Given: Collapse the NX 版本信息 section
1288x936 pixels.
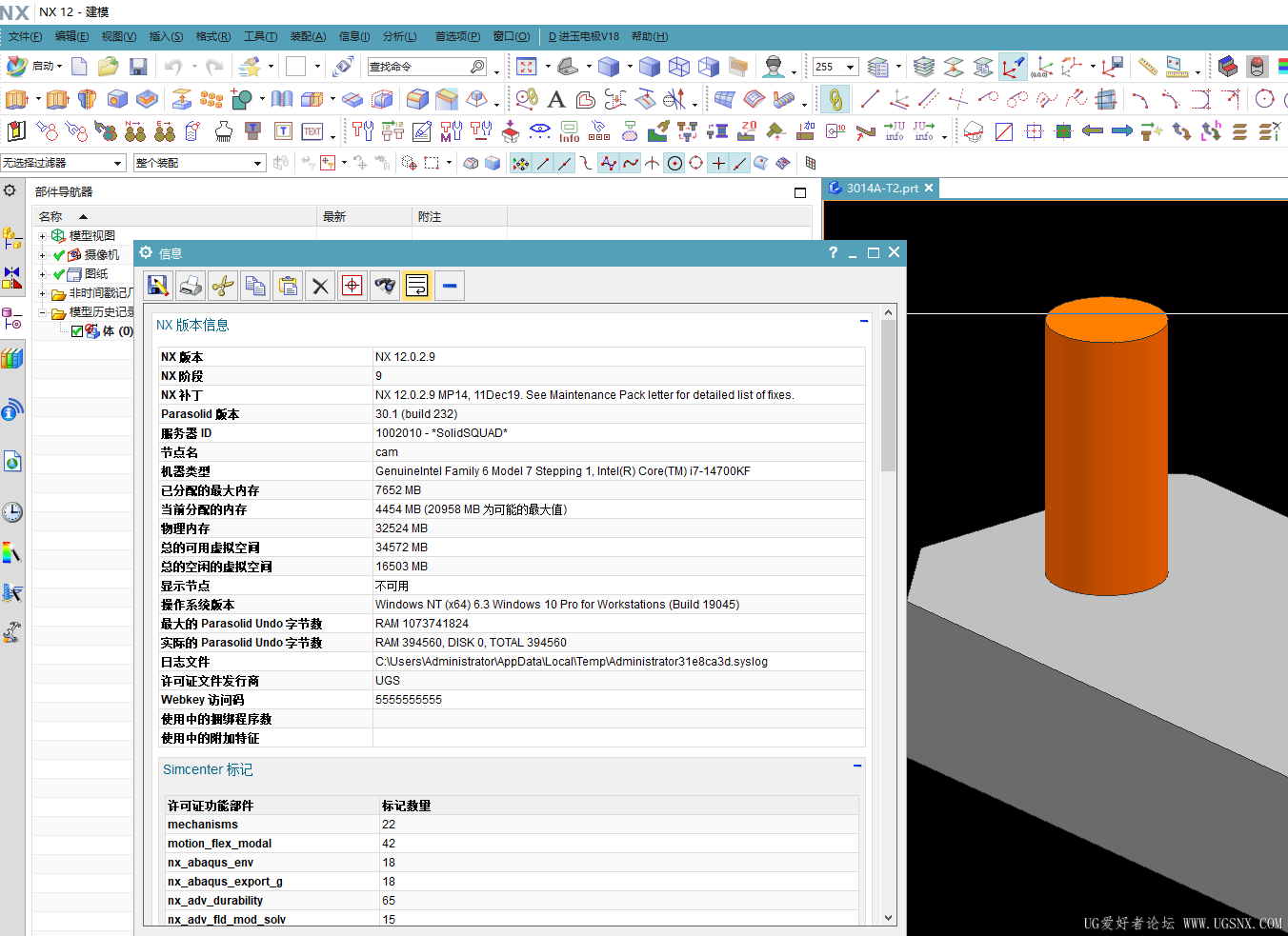Looking at the screenshot, I should 864,321.
